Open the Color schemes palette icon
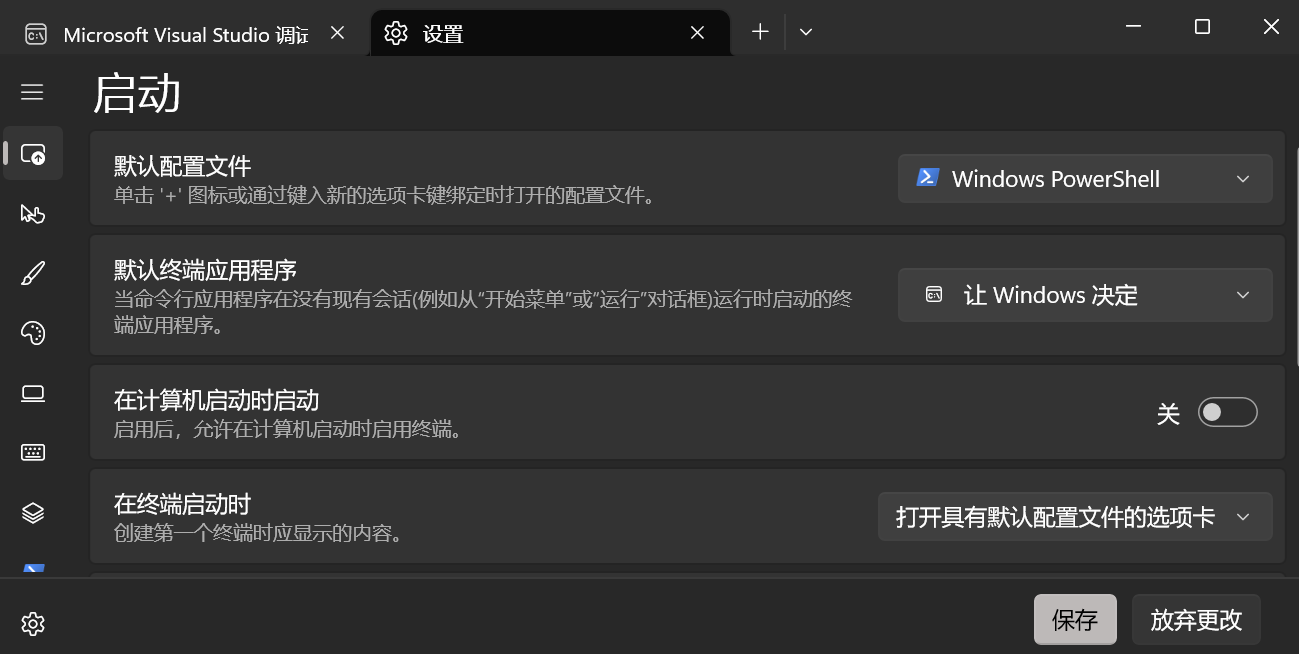This screenshot has width=1299, height=654. (33, 333)
